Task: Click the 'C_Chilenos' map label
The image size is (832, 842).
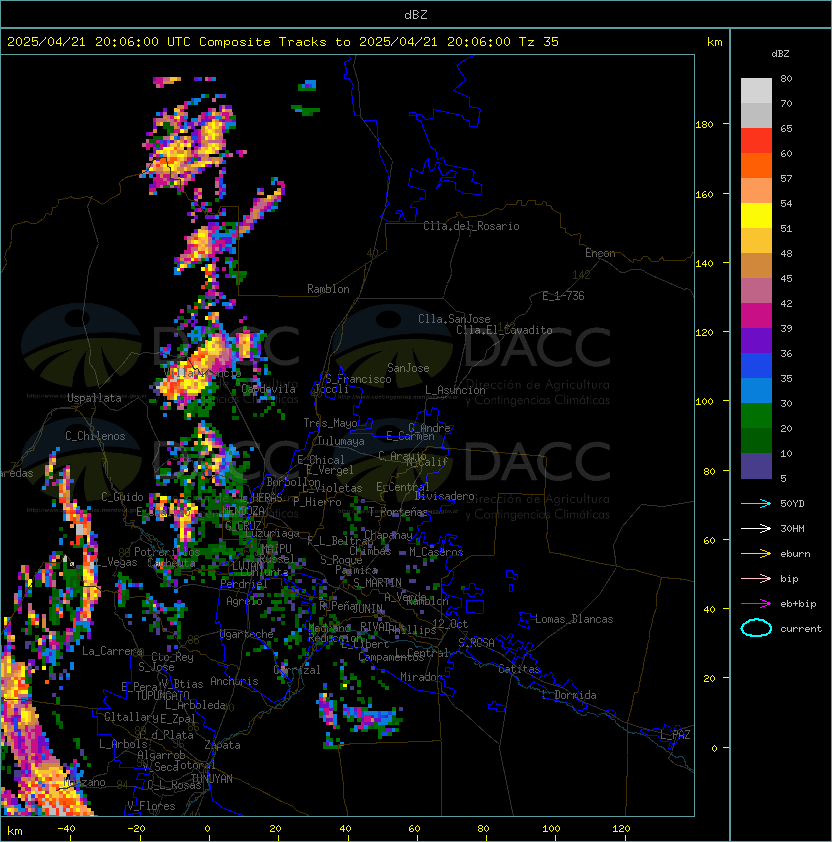Action: tap(95, 436)
